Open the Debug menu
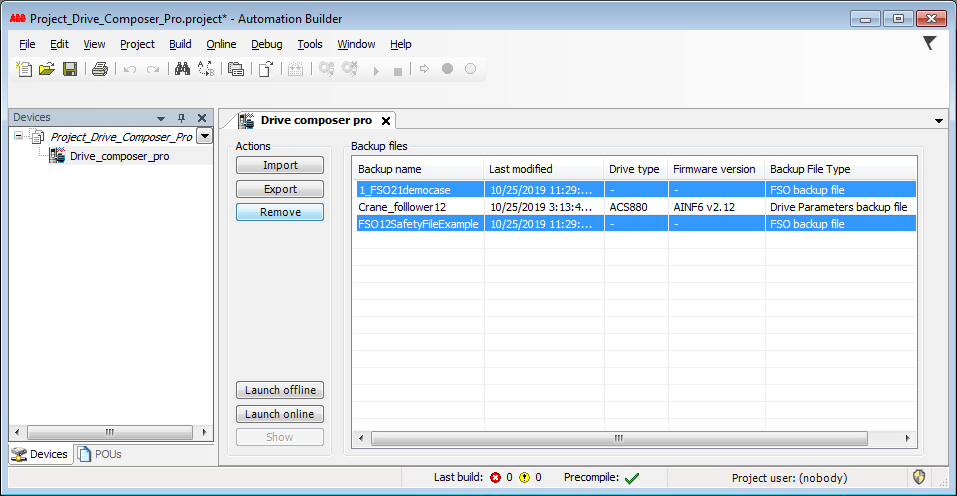The image size is (957, 496). pyautogui.click(x=267, y=44)
